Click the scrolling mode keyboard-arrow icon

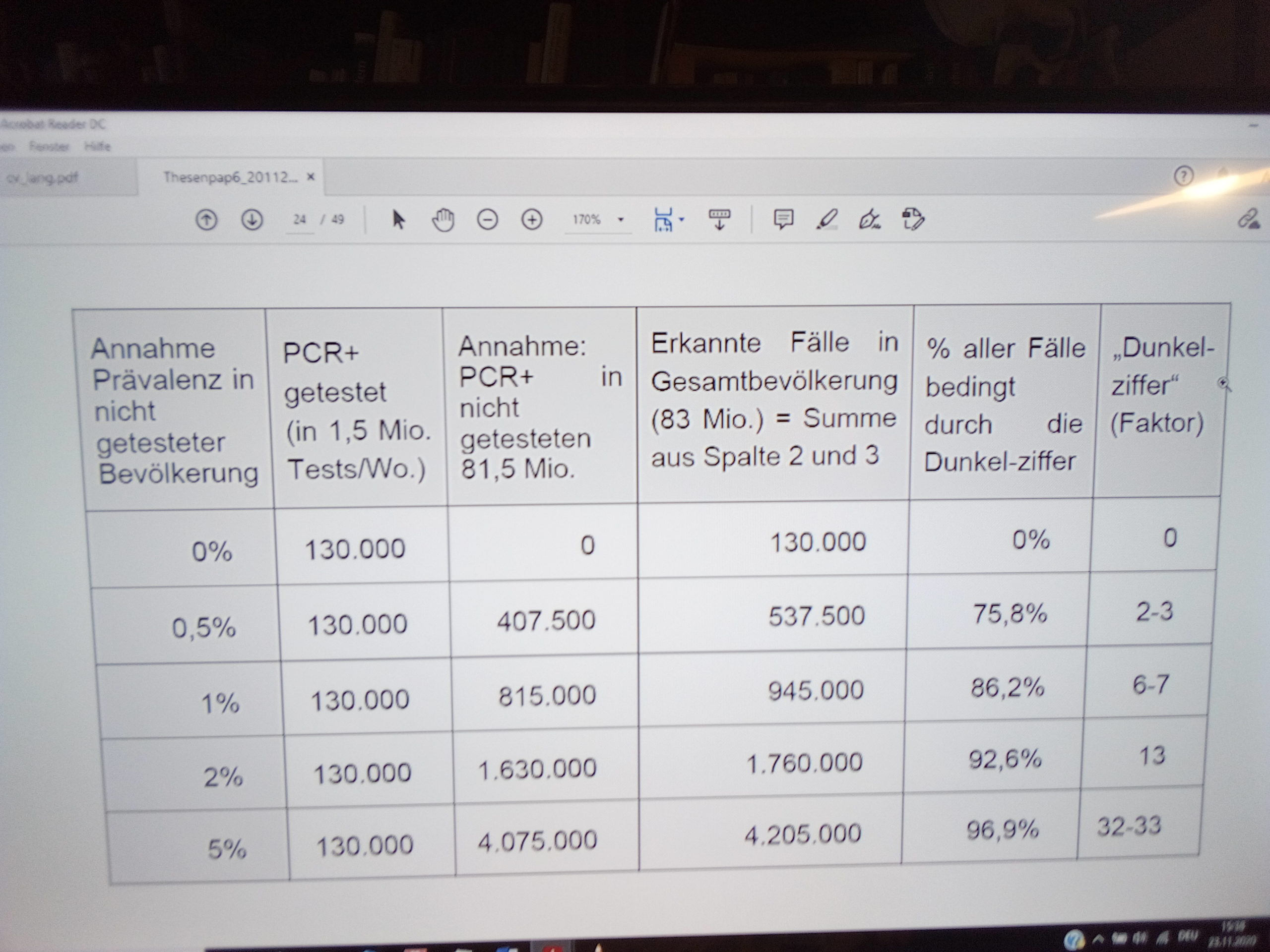point(719,220)
